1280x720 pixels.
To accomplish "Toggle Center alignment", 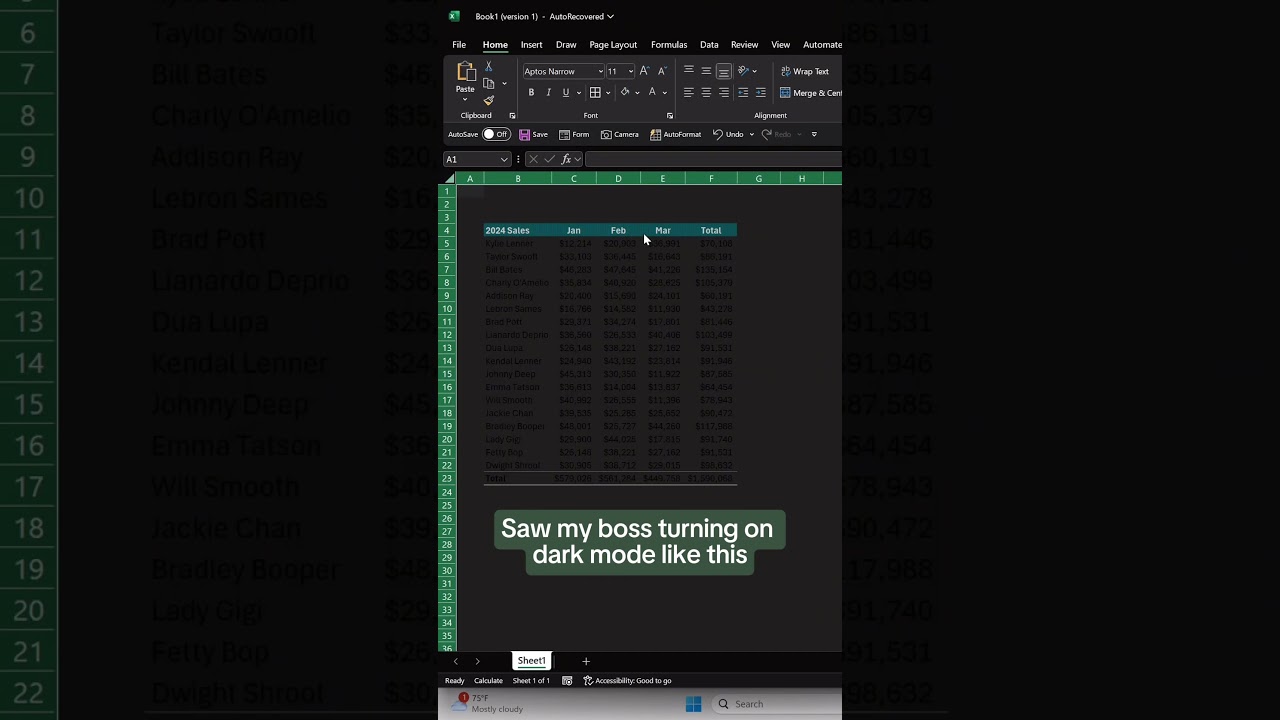I will click(706, 92).
